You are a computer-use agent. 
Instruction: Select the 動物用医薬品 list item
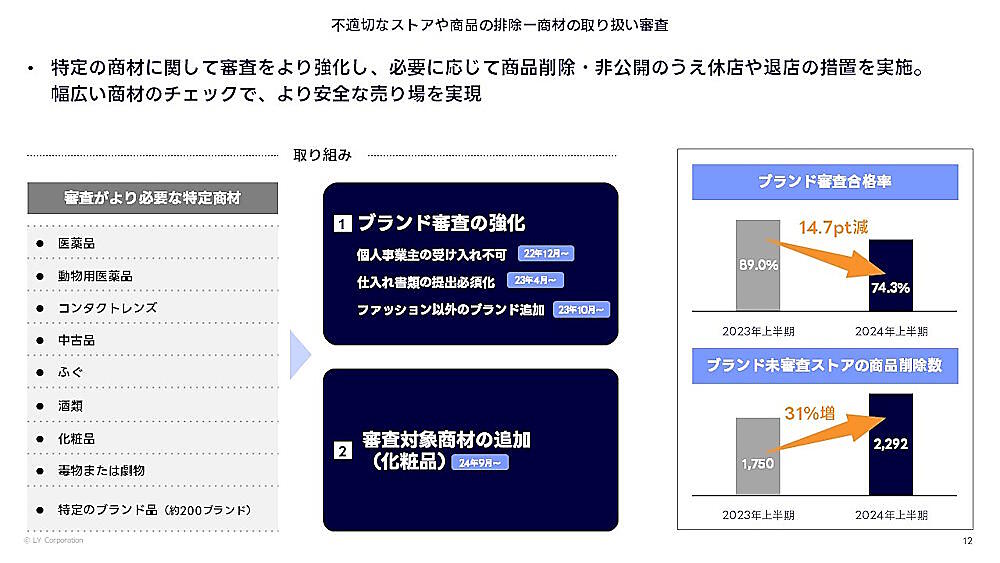(95, 276)
